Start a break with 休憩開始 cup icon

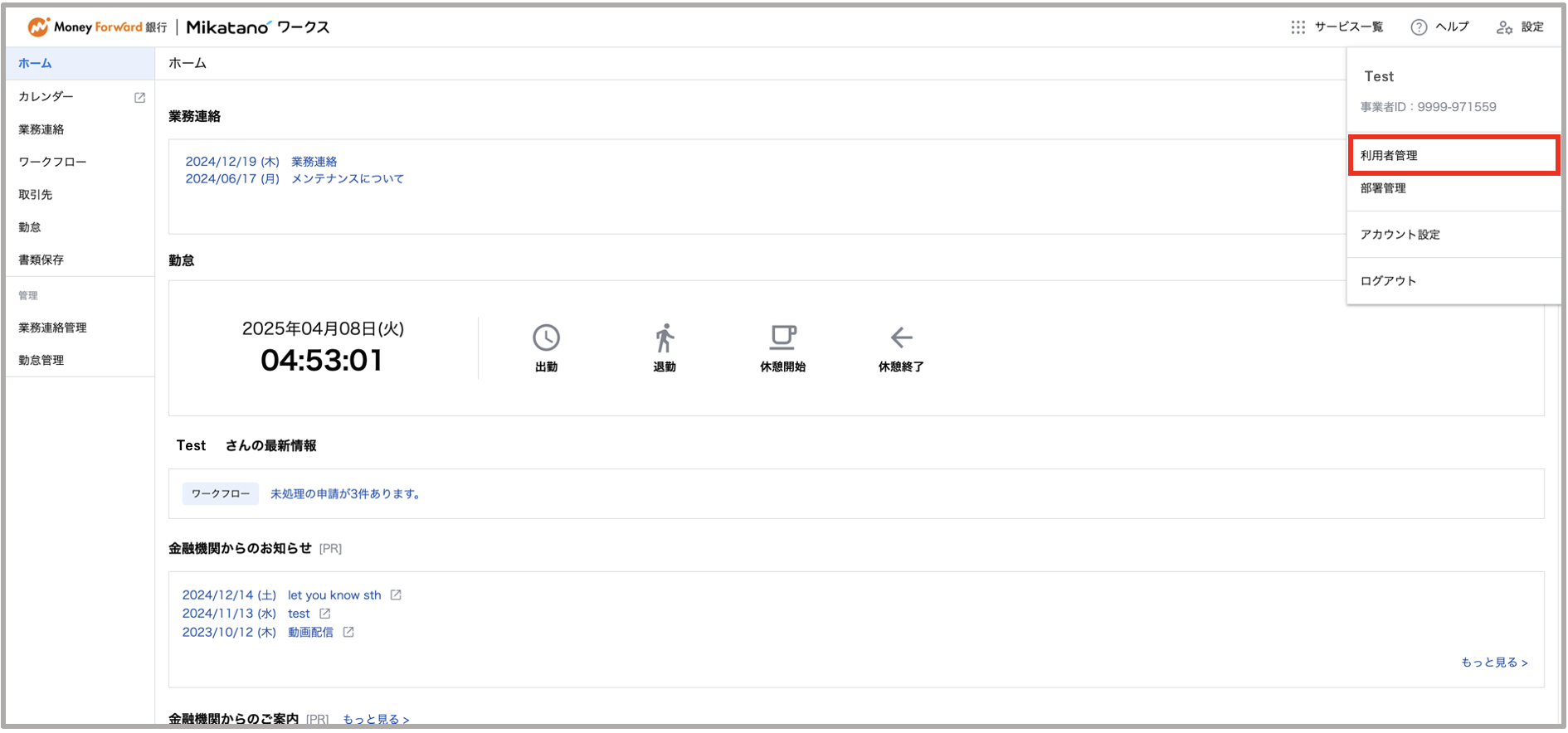[782, 337]
